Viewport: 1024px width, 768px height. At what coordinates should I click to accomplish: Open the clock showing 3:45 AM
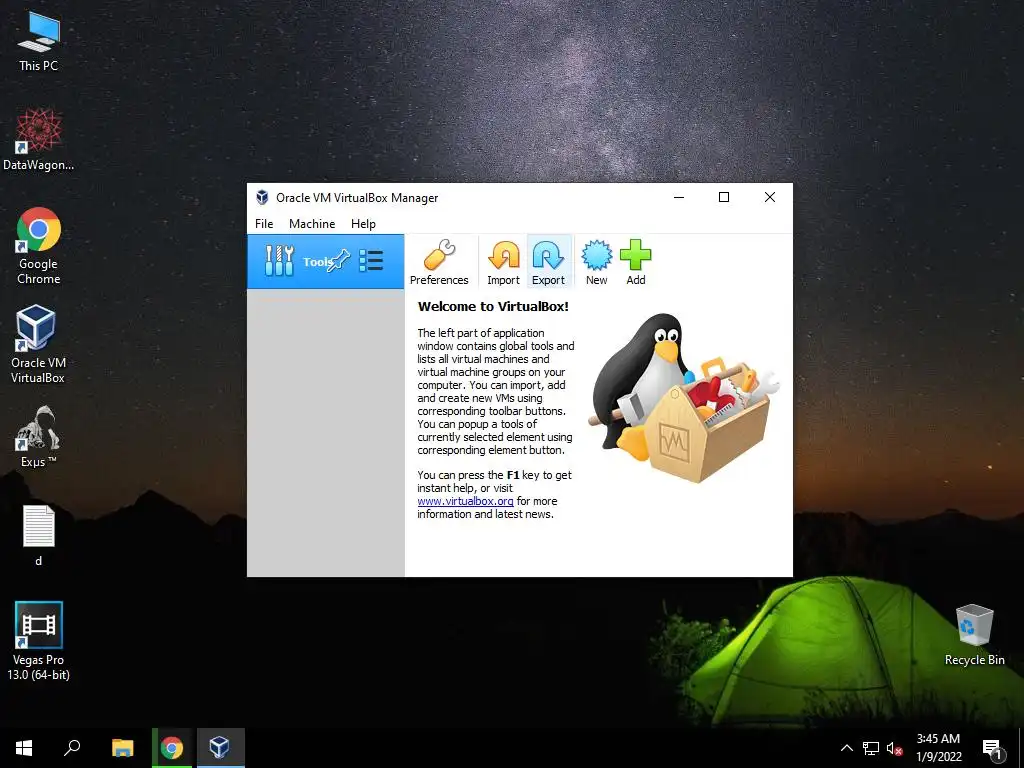pos(938,748)
